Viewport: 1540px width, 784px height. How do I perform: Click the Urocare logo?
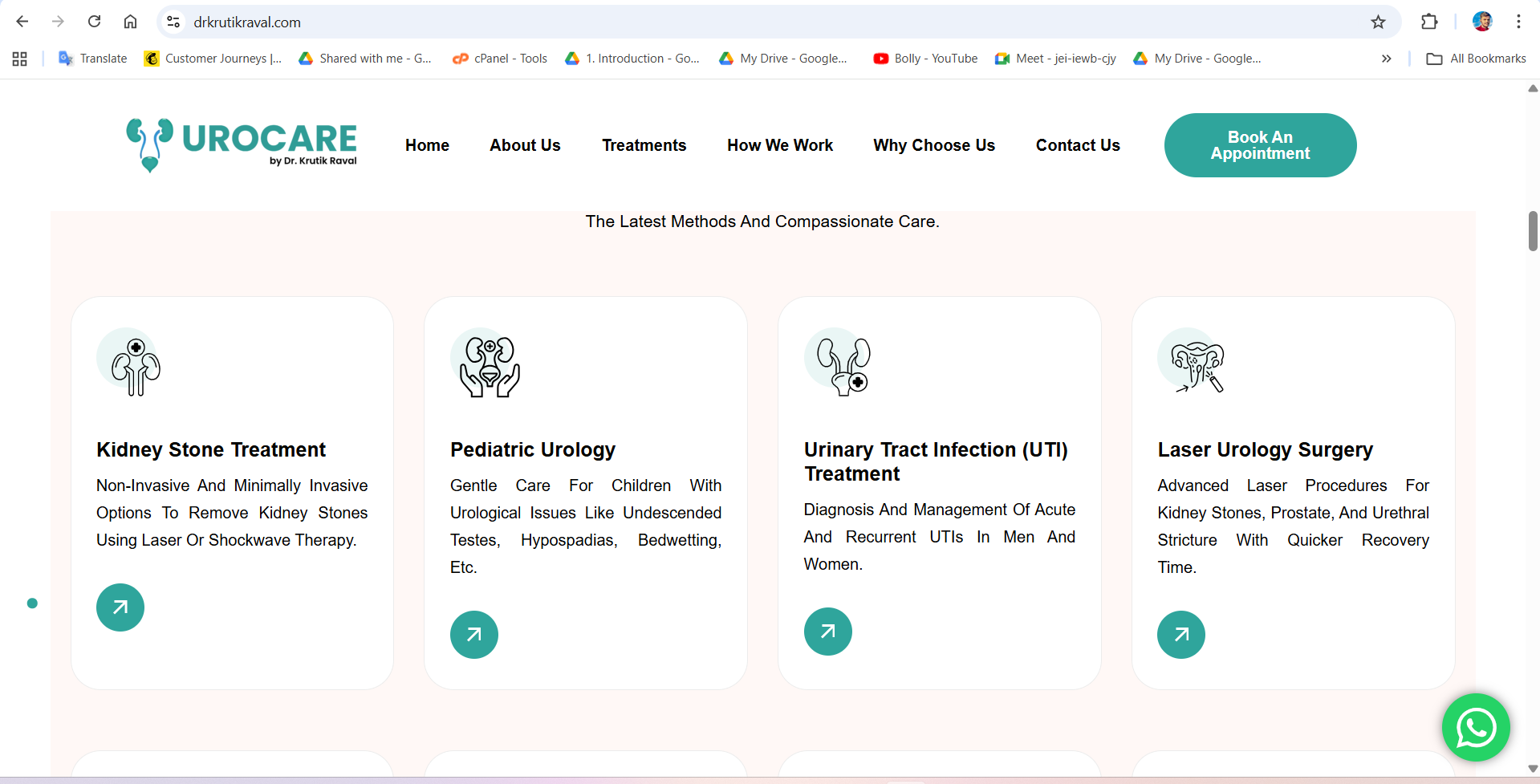click(242, 144)
